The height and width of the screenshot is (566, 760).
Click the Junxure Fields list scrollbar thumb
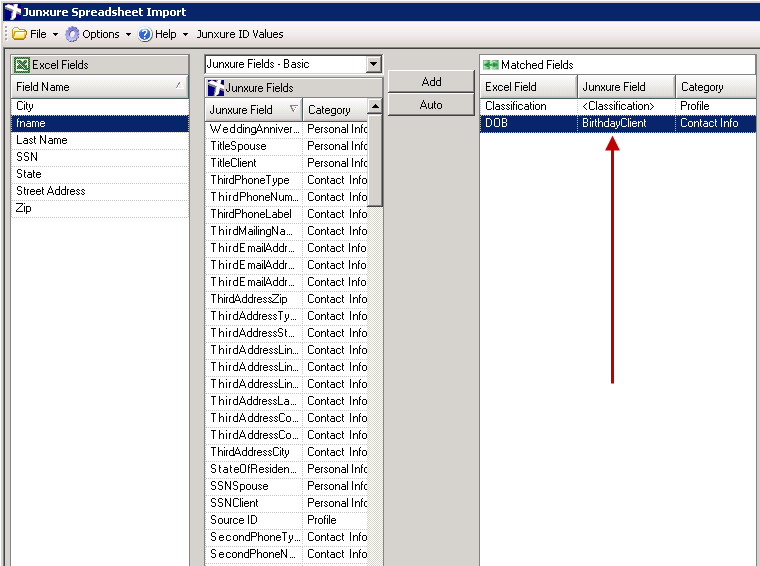375,160
